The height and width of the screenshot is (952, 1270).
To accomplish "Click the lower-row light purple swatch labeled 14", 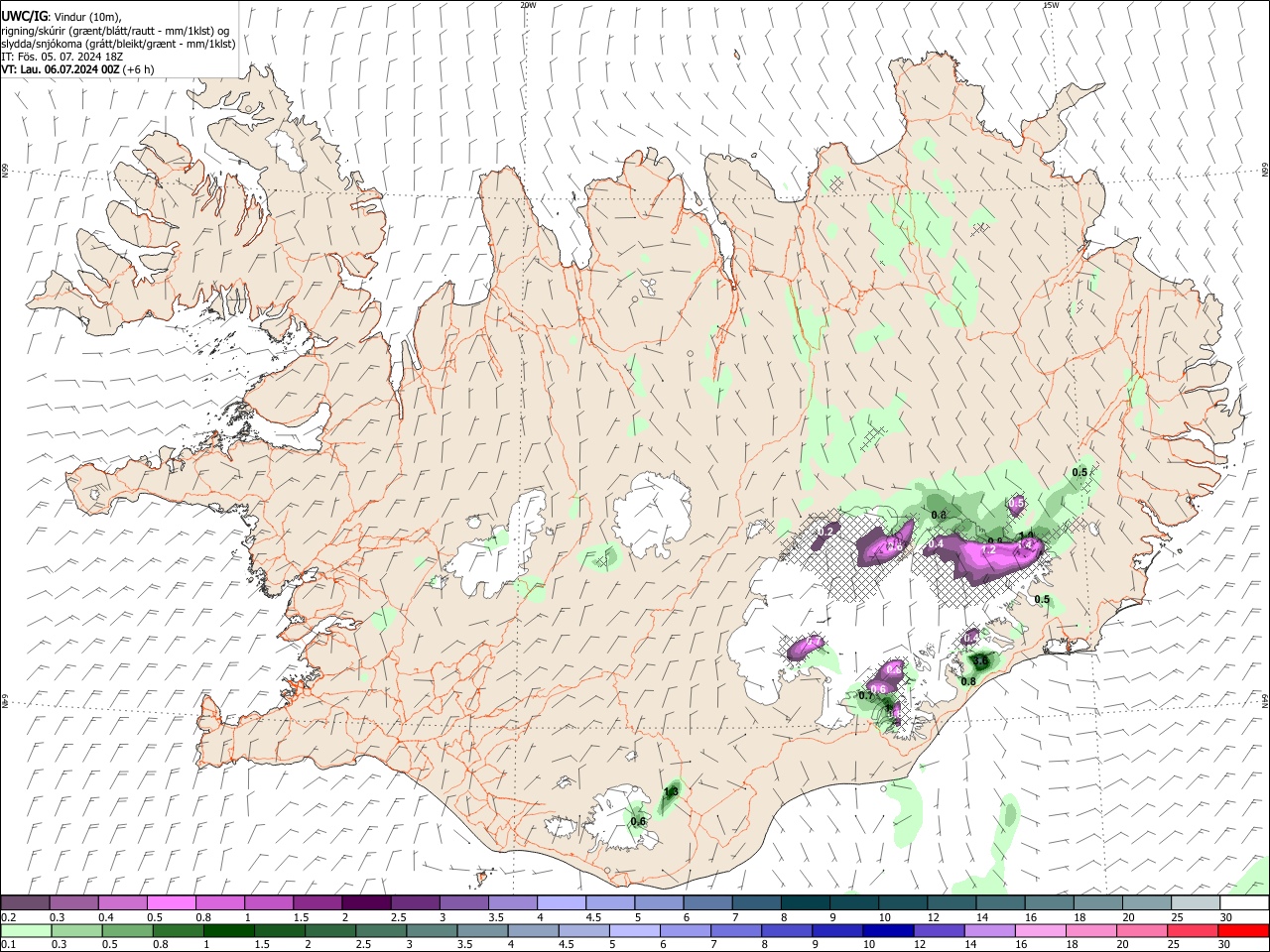I will click(988, 930).
